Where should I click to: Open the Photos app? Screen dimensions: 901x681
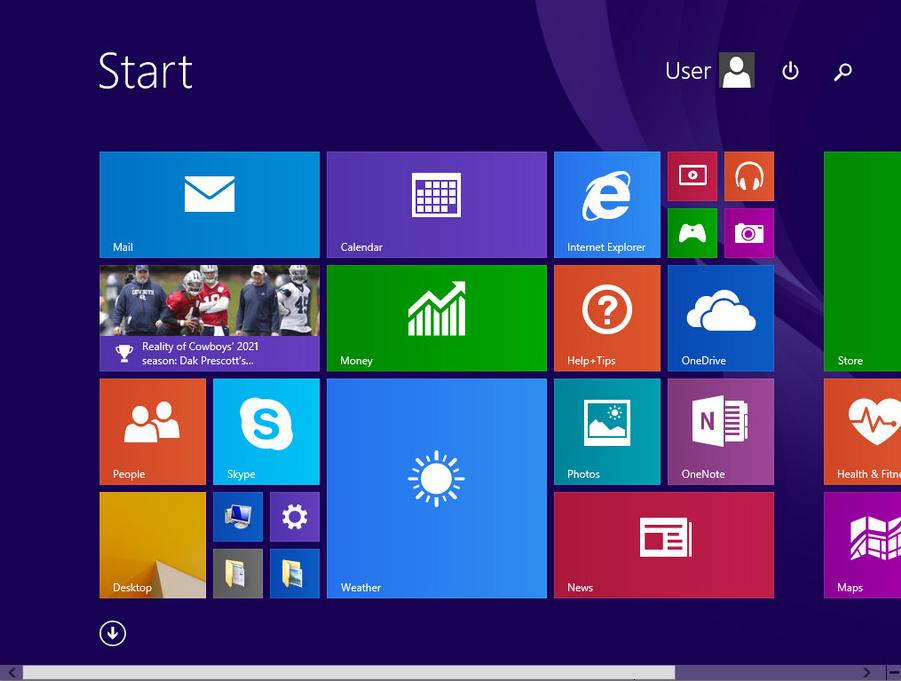tap(606, 431)
